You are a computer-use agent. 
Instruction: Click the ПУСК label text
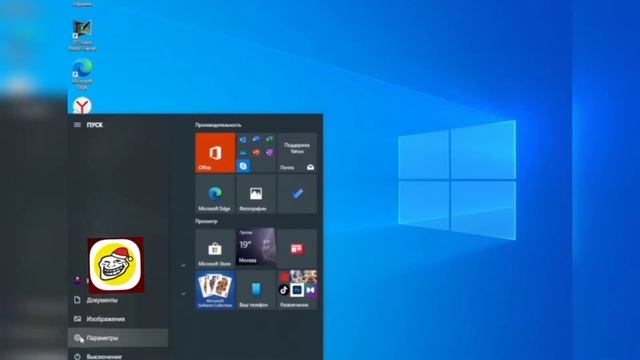95,125
